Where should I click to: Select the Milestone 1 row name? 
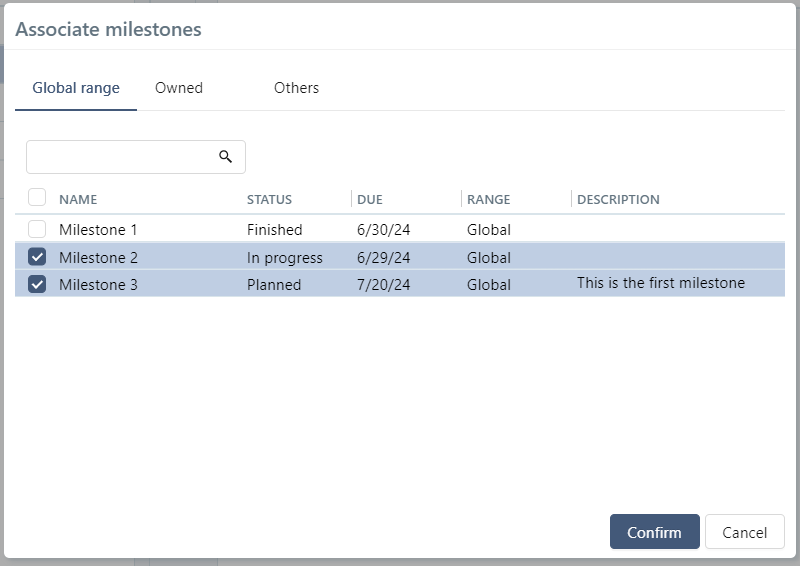[98, 230]
